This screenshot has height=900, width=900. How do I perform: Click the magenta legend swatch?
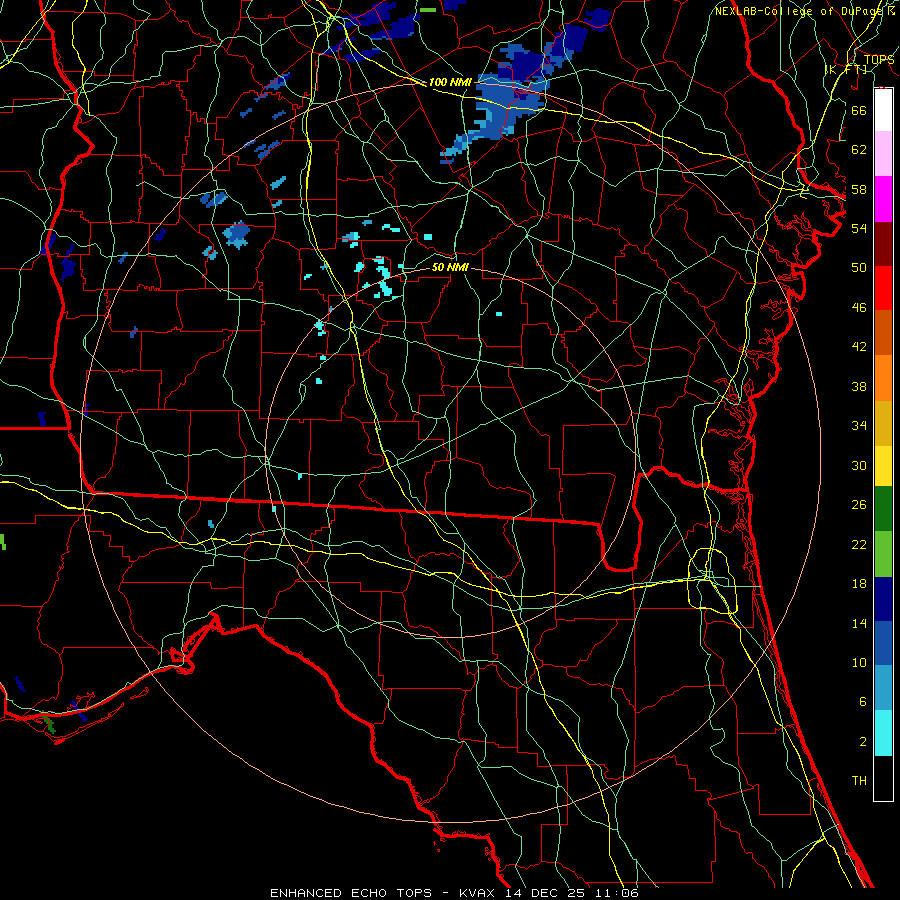(x=883, y=199)
